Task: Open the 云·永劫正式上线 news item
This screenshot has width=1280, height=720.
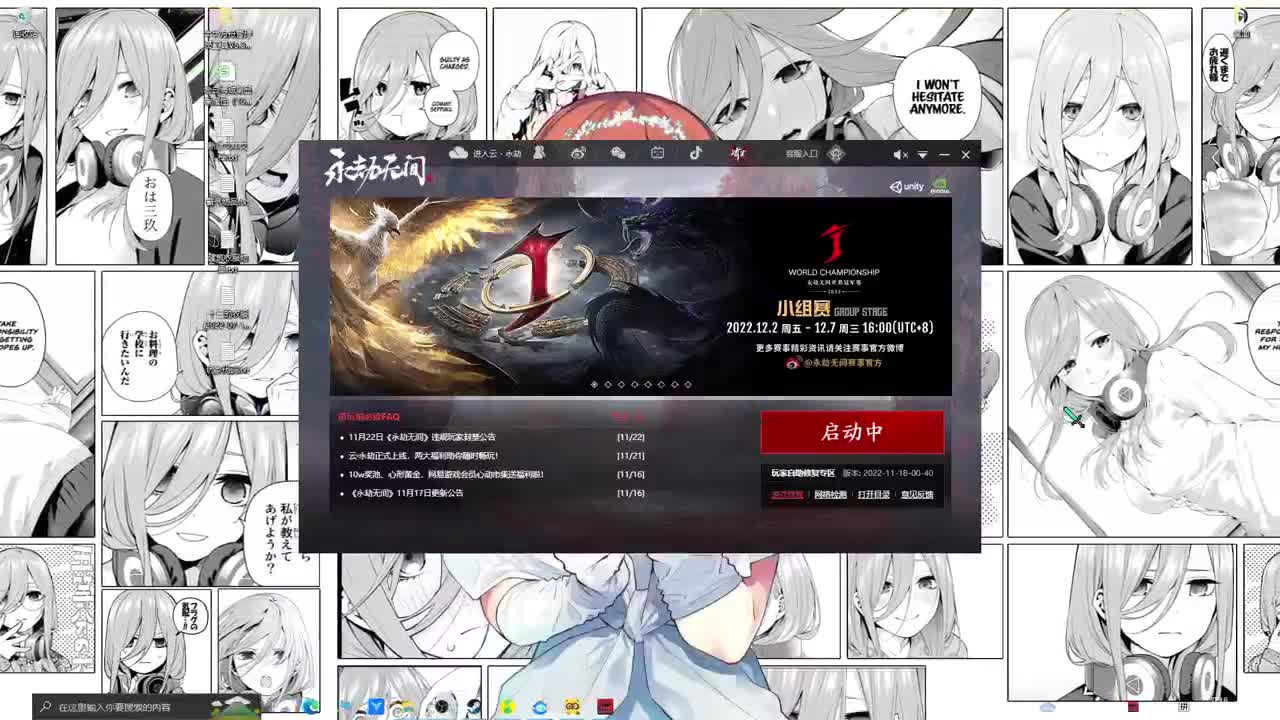Action: (x=423, y=456)
